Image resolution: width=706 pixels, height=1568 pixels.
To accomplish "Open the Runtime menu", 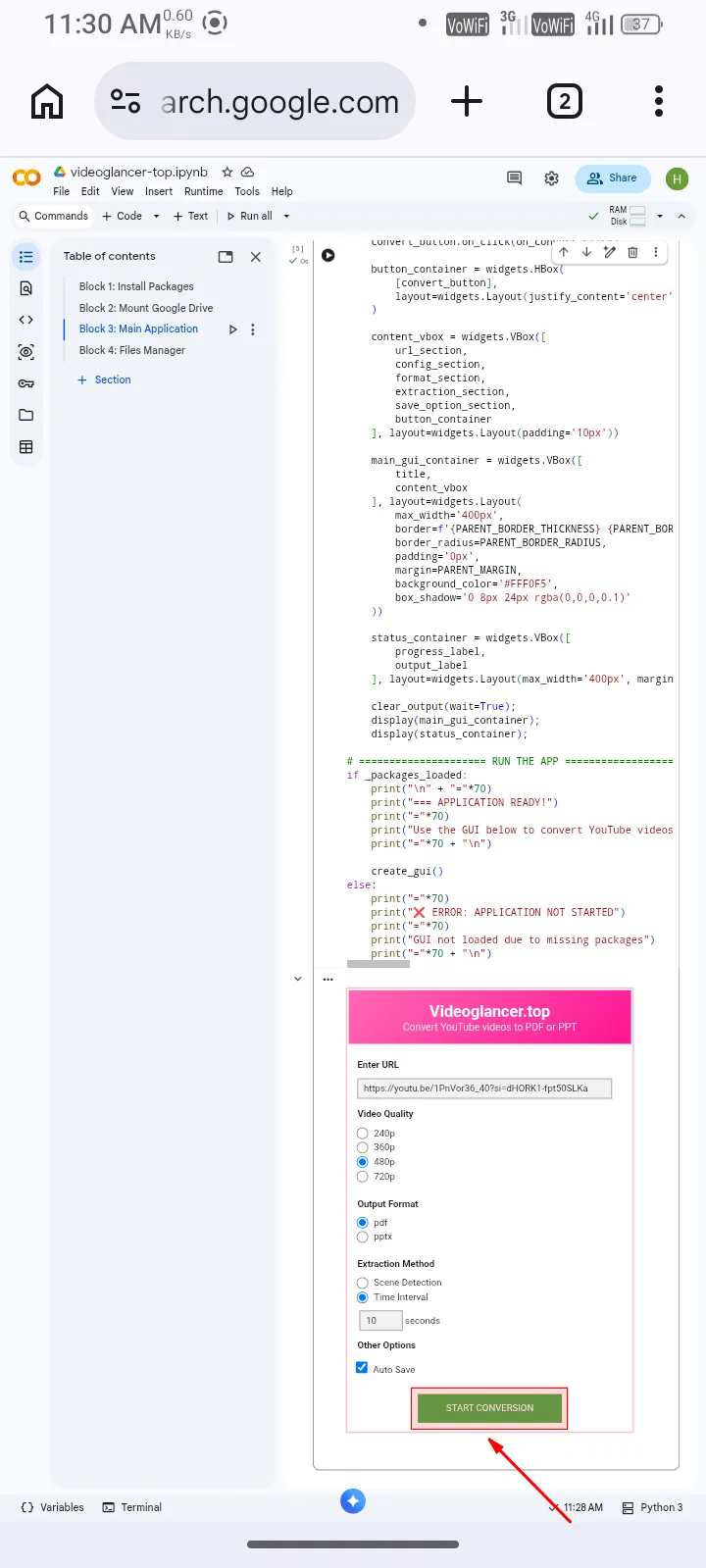I will [204, 191].
